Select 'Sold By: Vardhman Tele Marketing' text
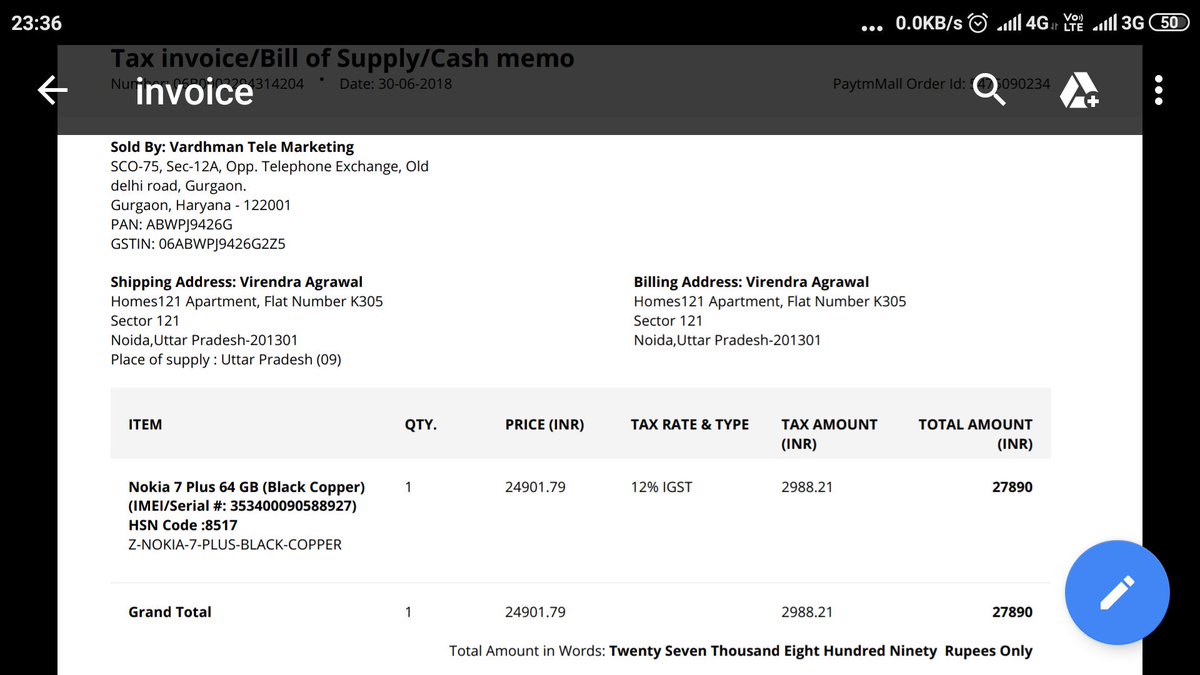Image resolution: width=1200 pixels, height=675 pixels. [232, 147]
